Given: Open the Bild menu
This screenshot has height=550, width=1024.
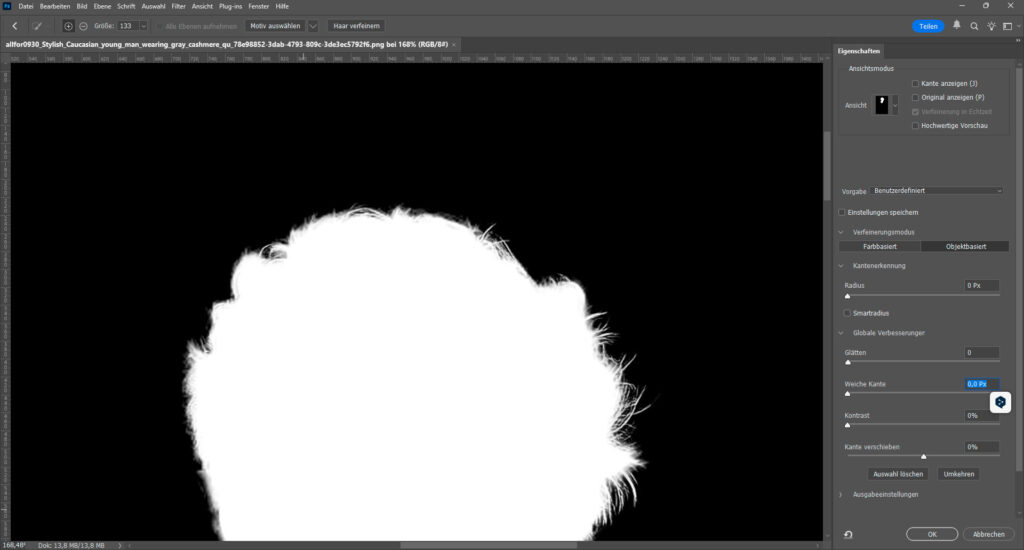Looking at the screenshot, I should tap(82, 6).
